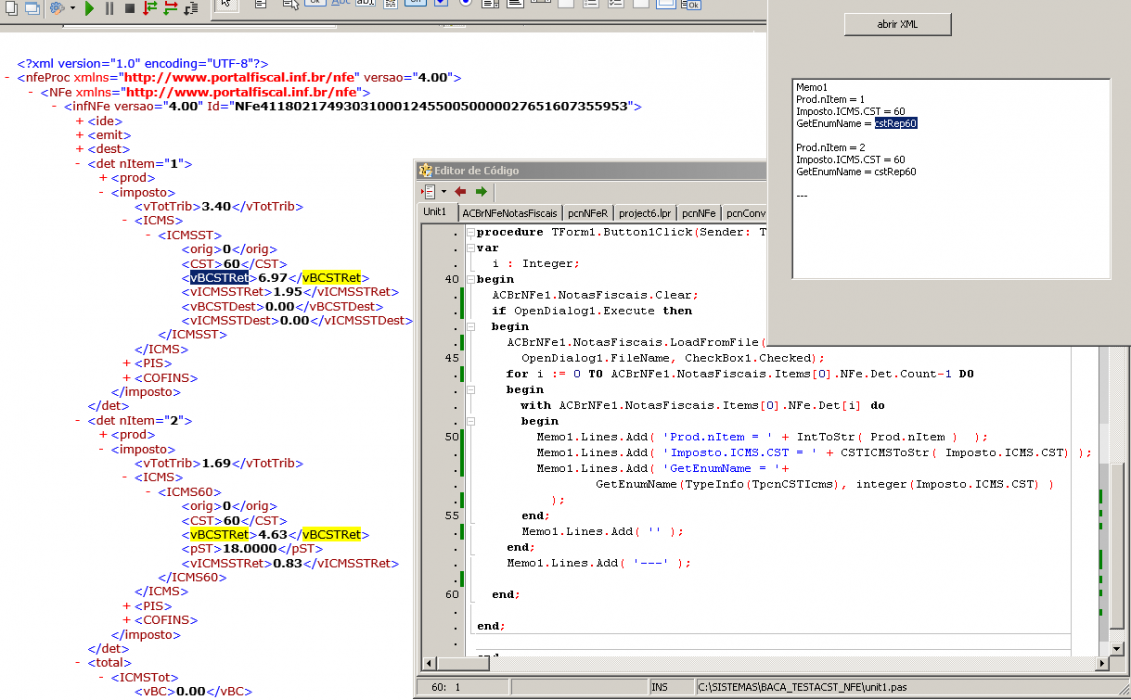The width and height of the screenshot is (1131, 700).
Task: Select the arrow pointer tool in component palette
Action: (x=226, y=5)
